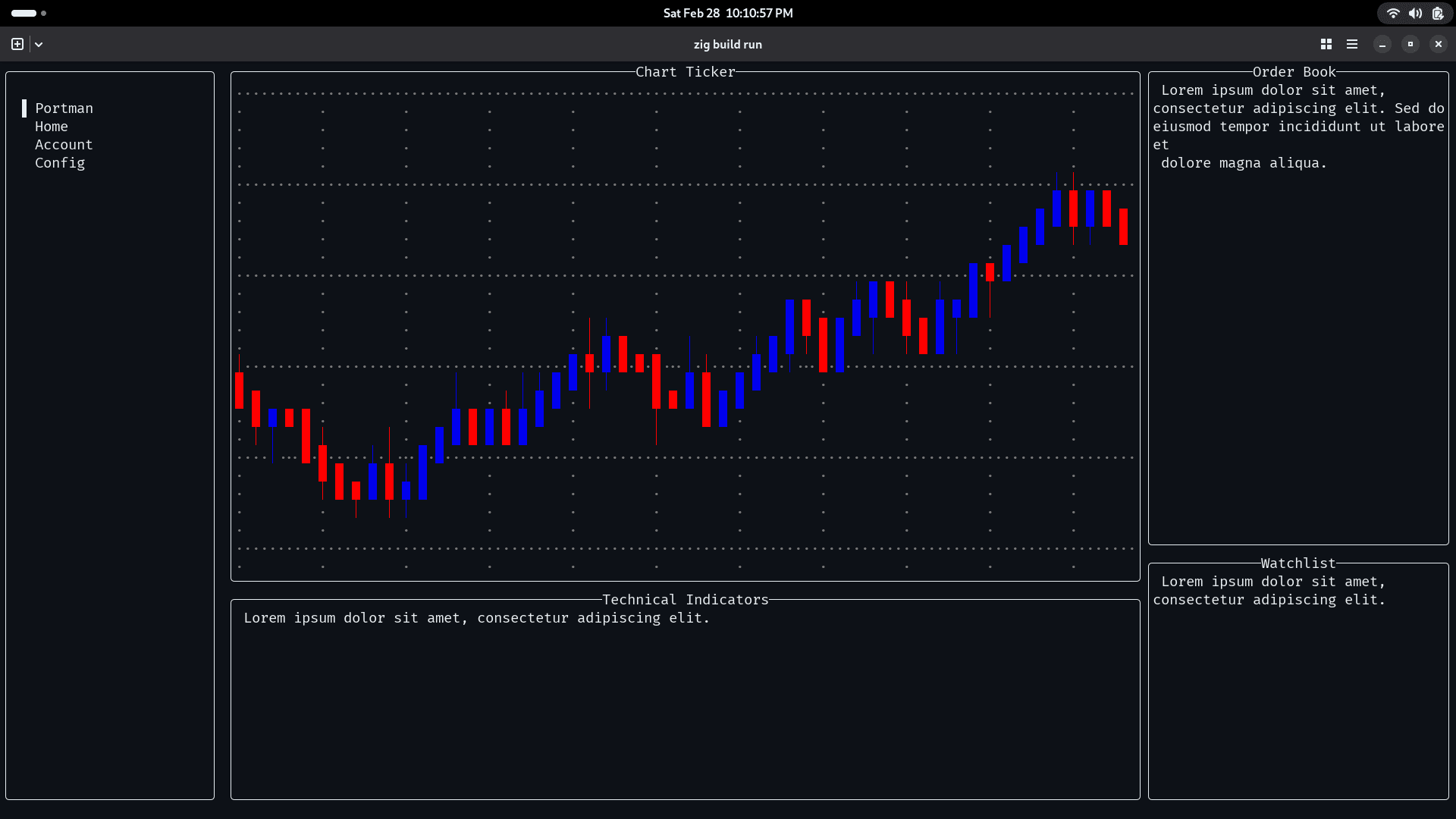Minimize the terminal window
The height and width of the screenshot is (819, 1456).
click(x=1382, y=44)
